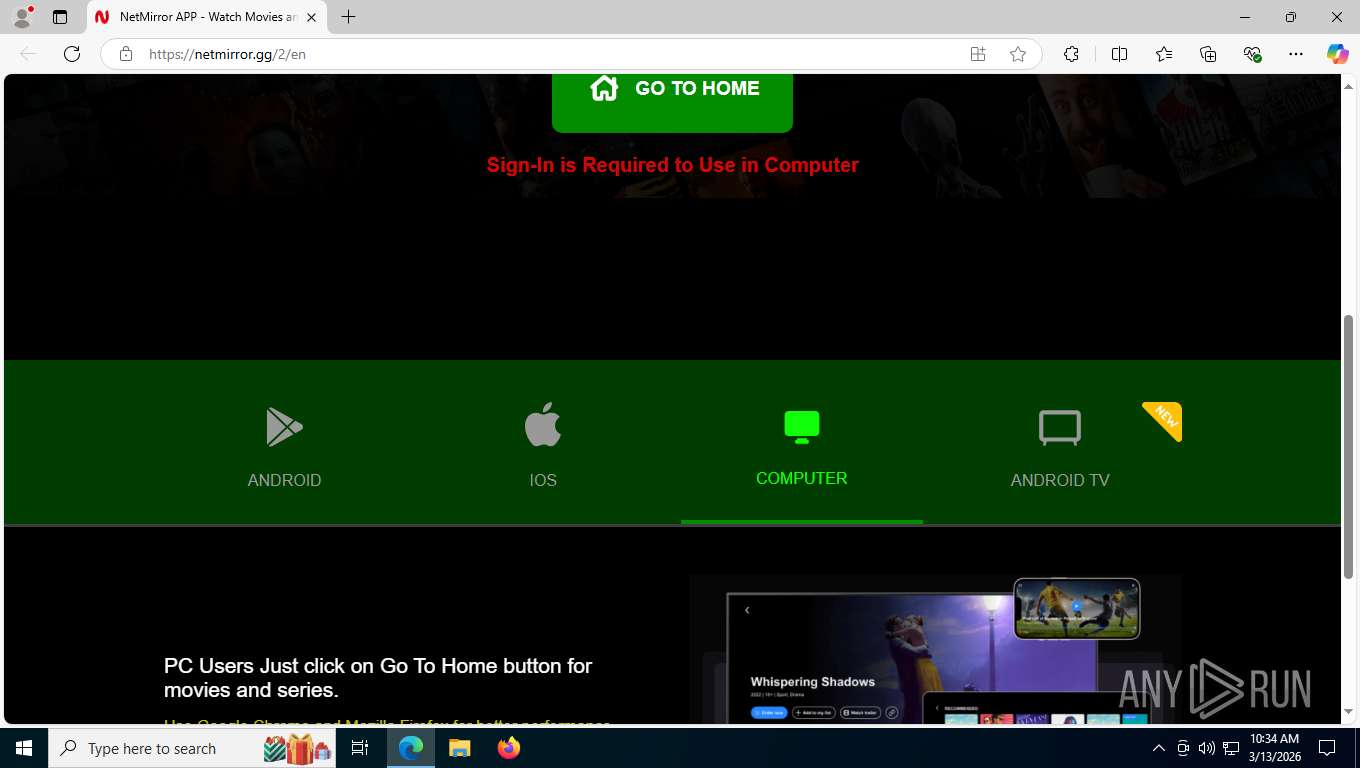Open network status tray icon
Screen dimensions: 1360x768
[1231, 748]
